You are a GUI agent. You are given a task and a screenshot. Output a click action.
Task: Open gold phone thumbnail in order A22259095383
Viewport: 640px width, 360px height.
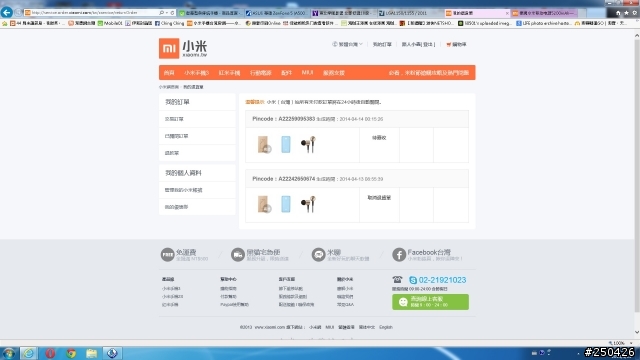[x=264, y=145]
